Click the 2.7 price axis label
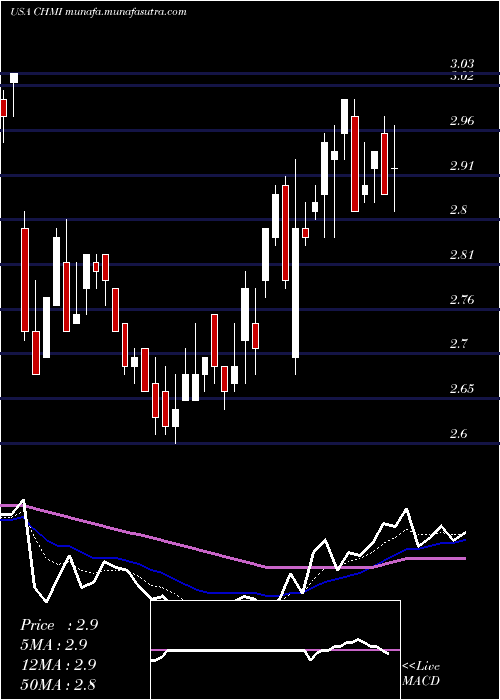This screenshot has width=500, height=700. tap(458, 344)
